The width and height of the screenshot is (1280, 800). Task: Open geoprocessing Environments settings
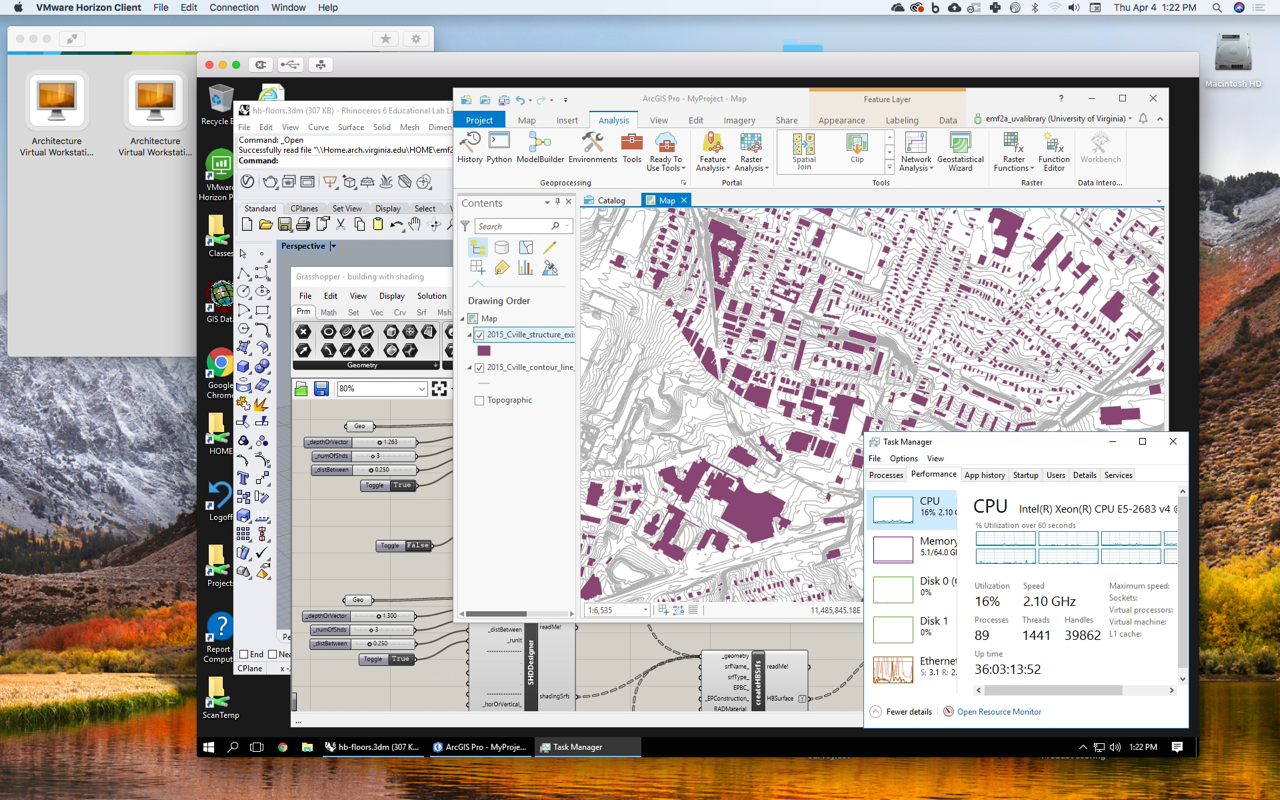[592, 149]
